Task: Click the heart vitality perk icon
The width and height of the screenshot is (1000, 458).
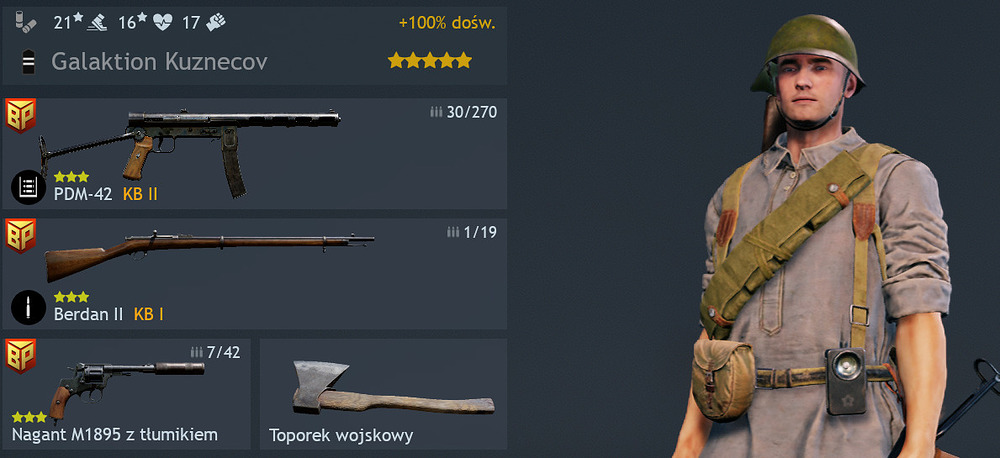Action: pyautogui.click(x=163, y=23)
